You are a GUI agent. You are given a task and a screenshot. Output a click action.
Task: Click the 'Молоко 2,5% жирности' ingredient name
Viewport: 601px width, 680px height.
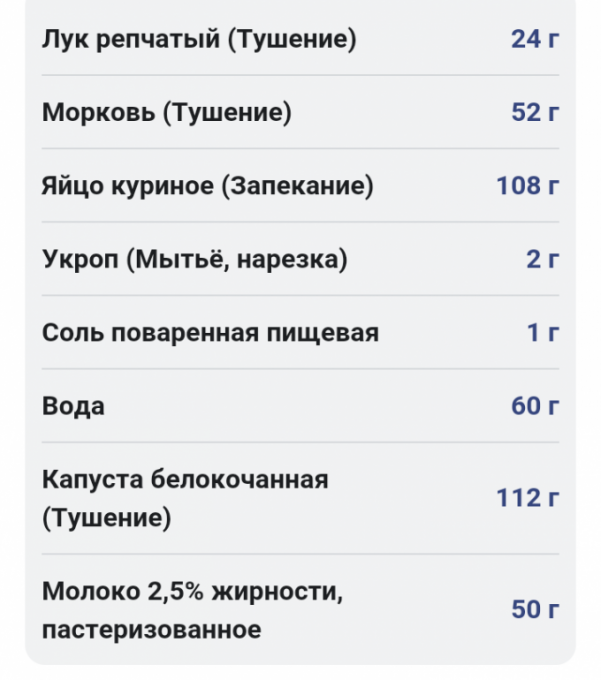click(192, 591)
